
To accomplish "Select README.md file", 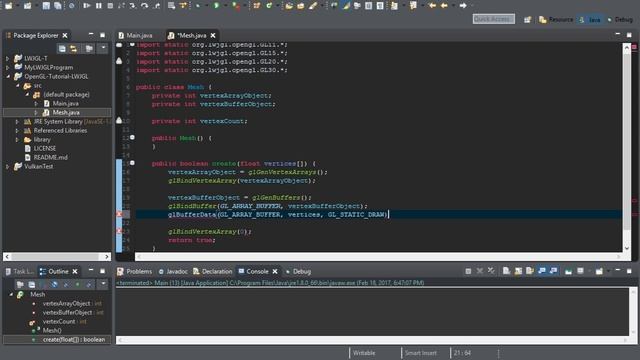I will (x=51, y=158).
